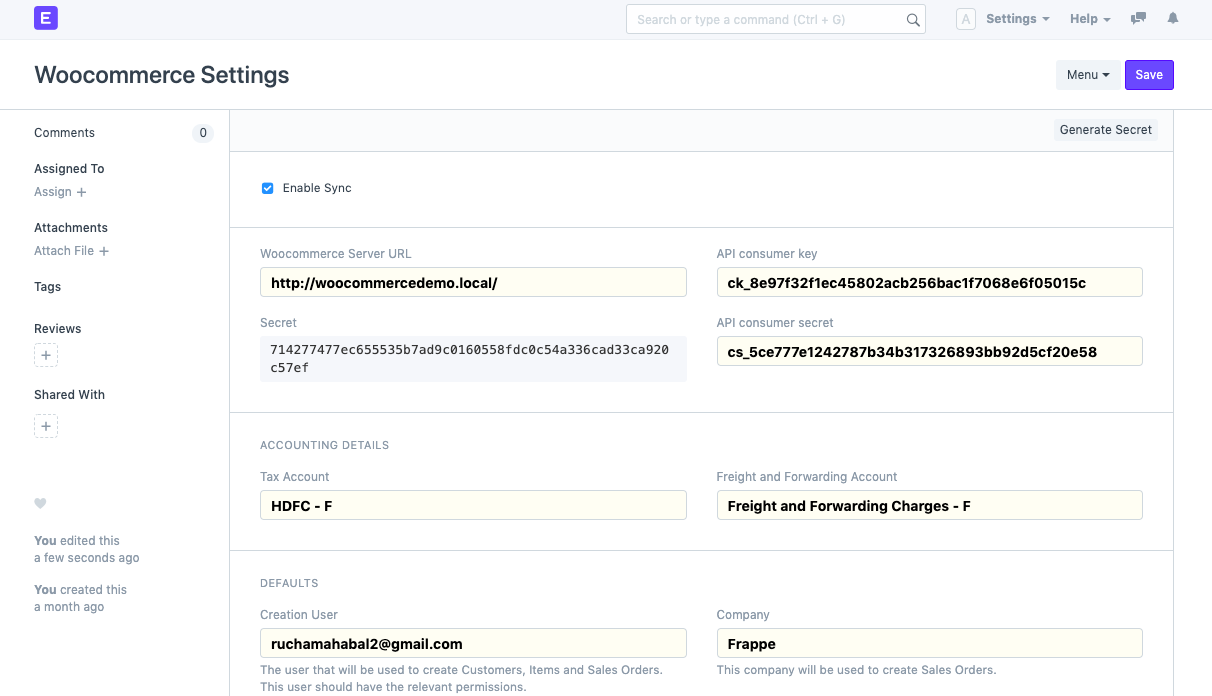Click the global search command bar
The image size is (1212, 696).
776,18
